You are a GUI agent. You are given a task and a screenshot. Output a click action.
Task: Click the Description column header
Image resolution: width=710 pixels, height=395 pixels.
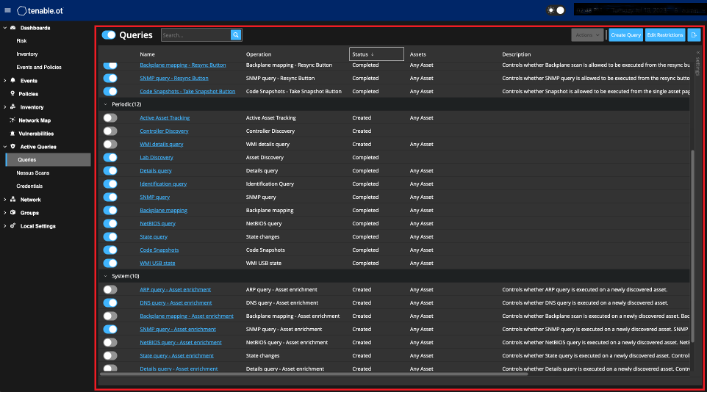516,54
